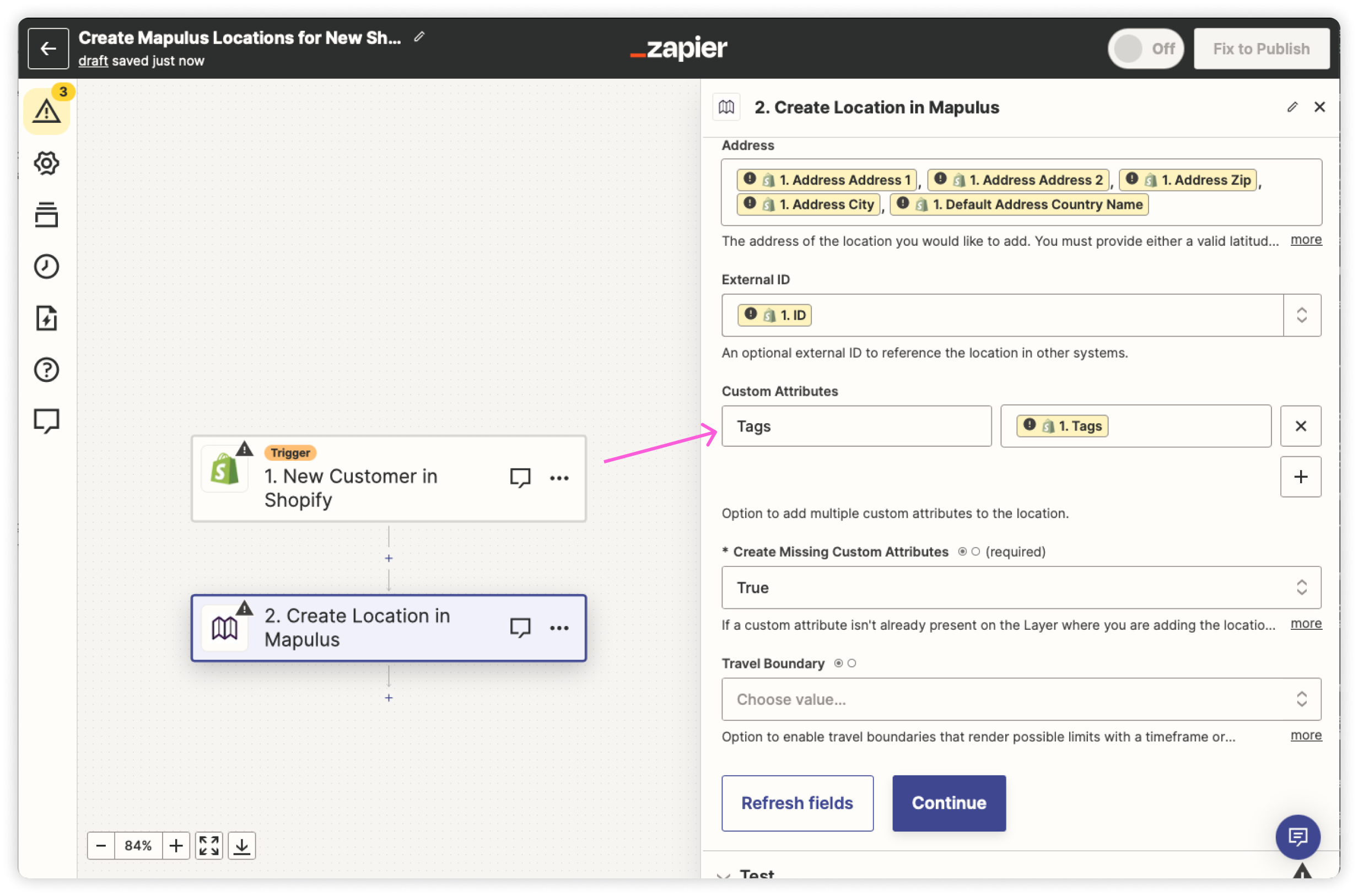Viewport: 1358px width, 896px height.
Task: Select second radio next to Travel Boundary
Action: pyautogui.click(x=852, y=663)
